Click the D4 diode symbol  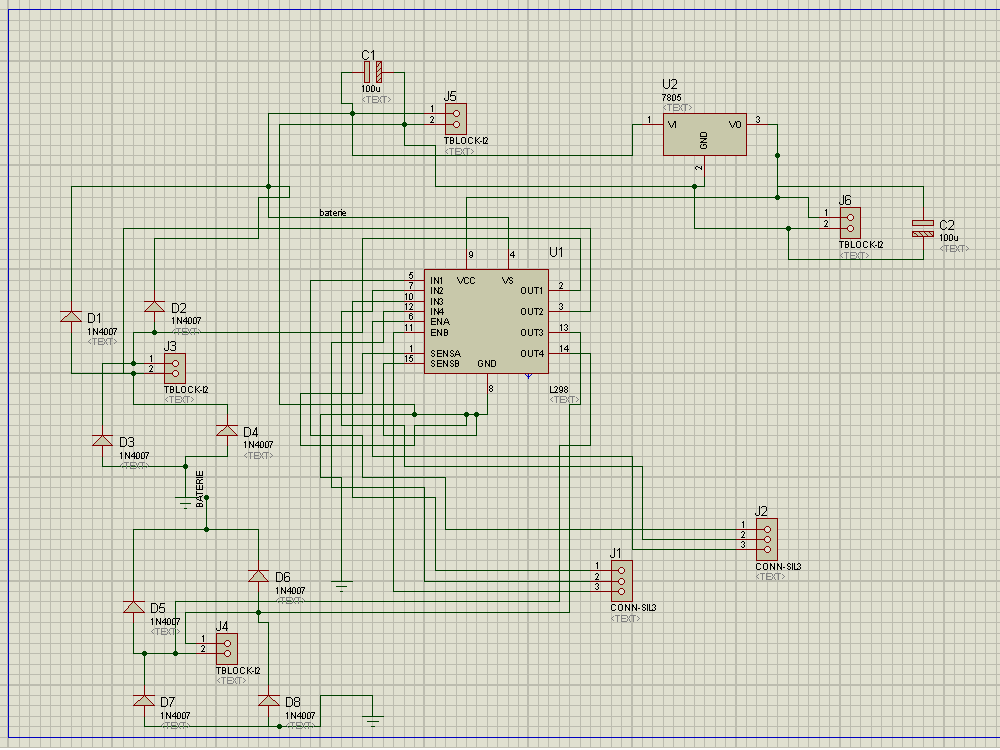coord(227,430)
